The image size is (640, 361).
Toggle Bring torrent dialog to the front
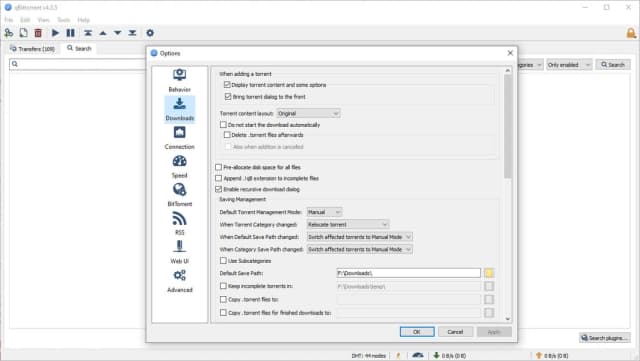click(x=228, y=97)
